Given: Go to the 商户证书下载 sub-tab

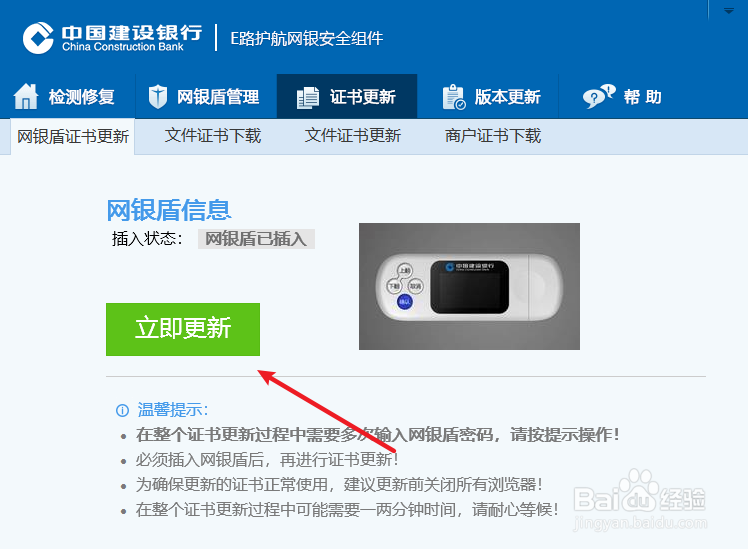Looking at the screenshot, I should pyautogui.click(x=493, y=135).
